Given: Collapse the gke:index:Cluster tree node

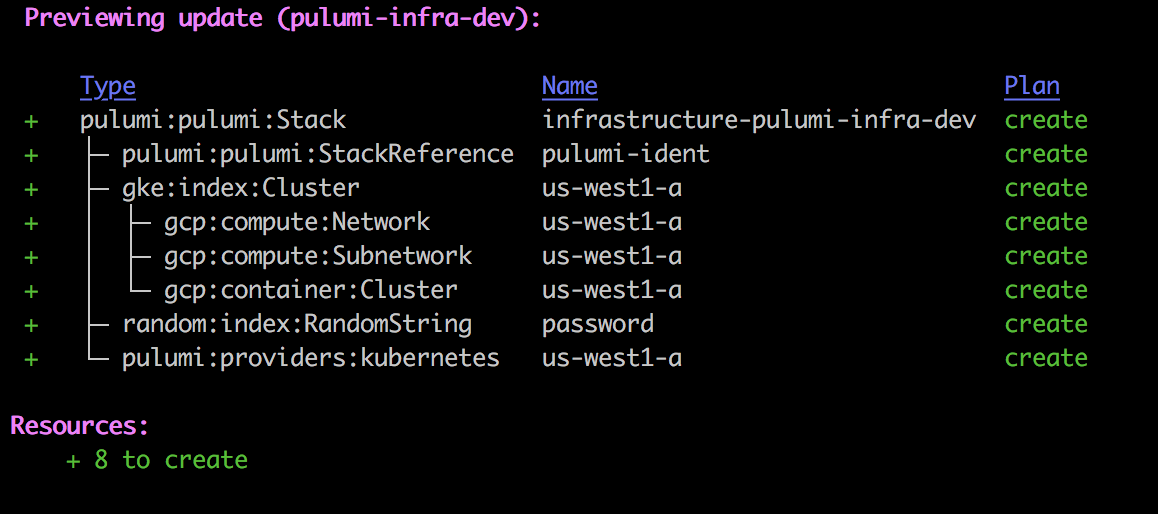Looking at the screenshot, I should coord(241,188).
